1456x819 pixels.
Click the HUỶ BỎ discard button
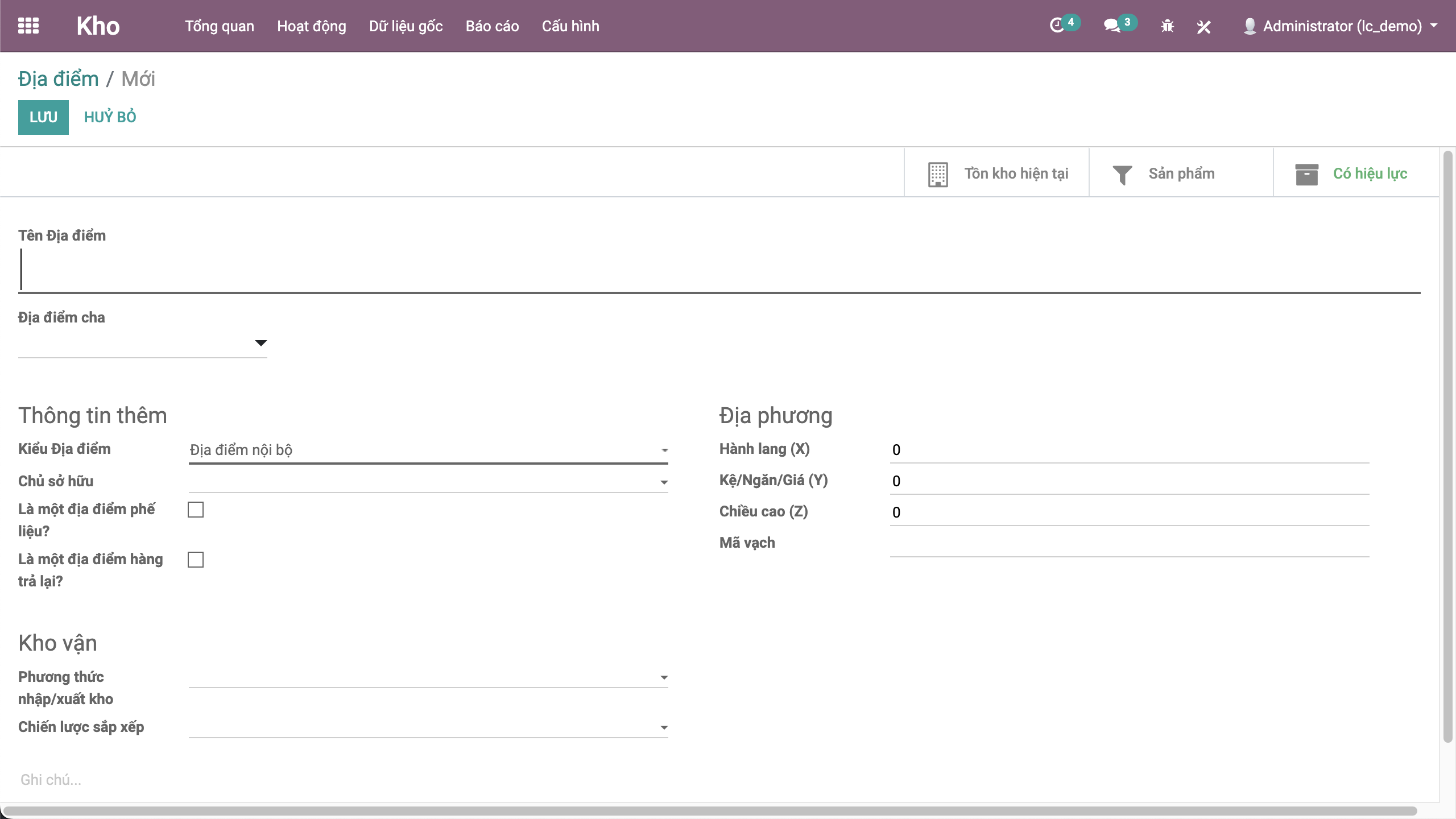[x=110, y=117]
